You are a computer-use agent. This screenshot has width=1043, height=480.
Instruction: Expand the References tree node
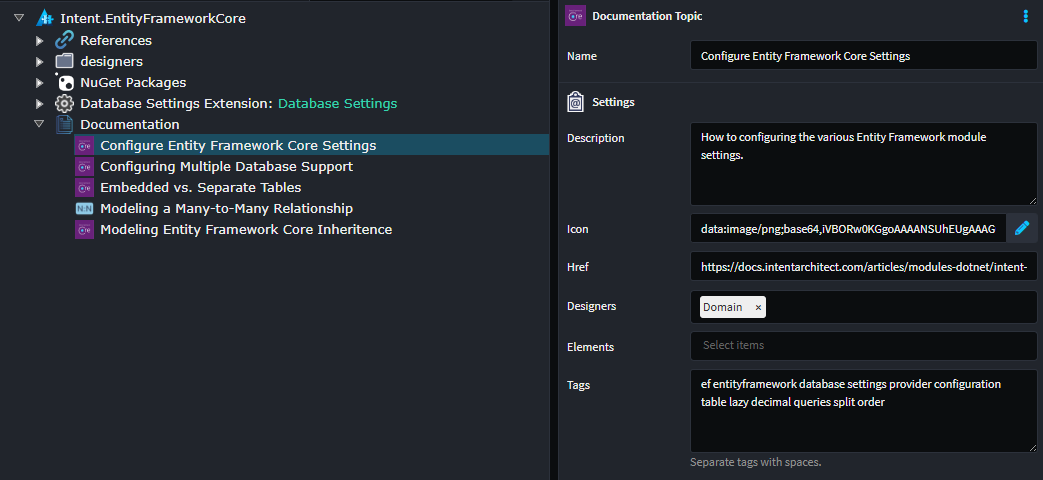click(x=39, y=40)
